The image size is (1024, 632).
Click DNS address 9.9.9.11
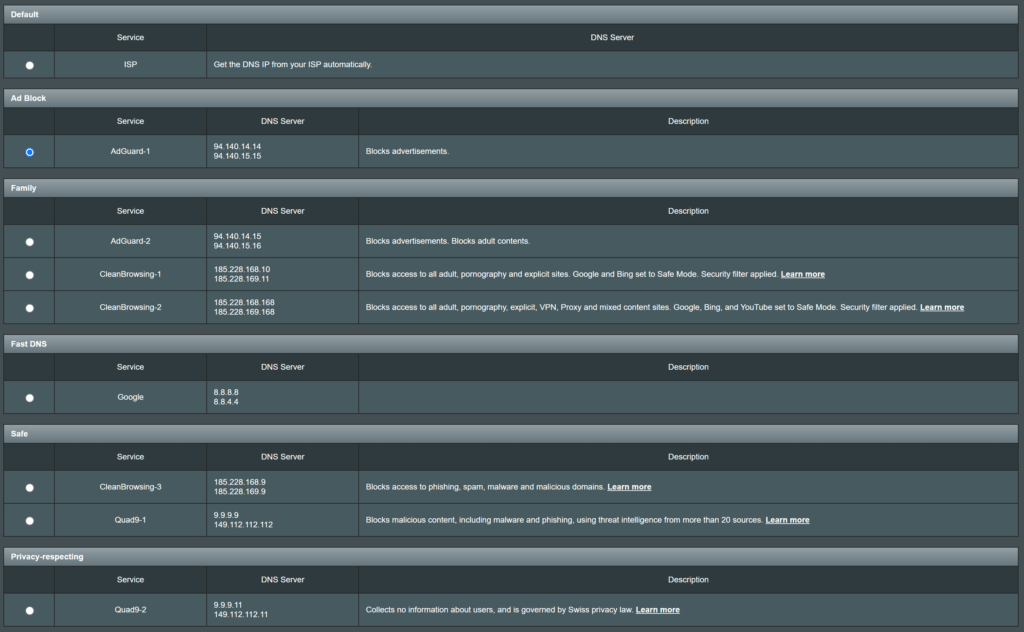point(228,605)
